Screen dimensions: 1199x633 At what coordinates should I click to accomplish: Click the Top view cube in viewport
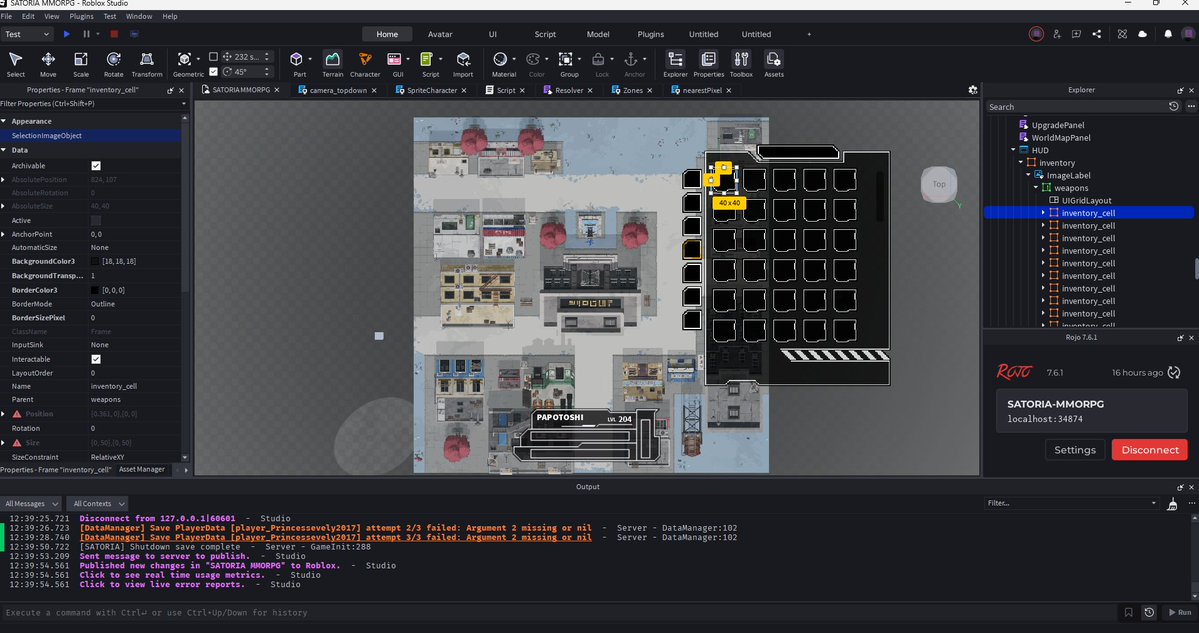(938, 184)
